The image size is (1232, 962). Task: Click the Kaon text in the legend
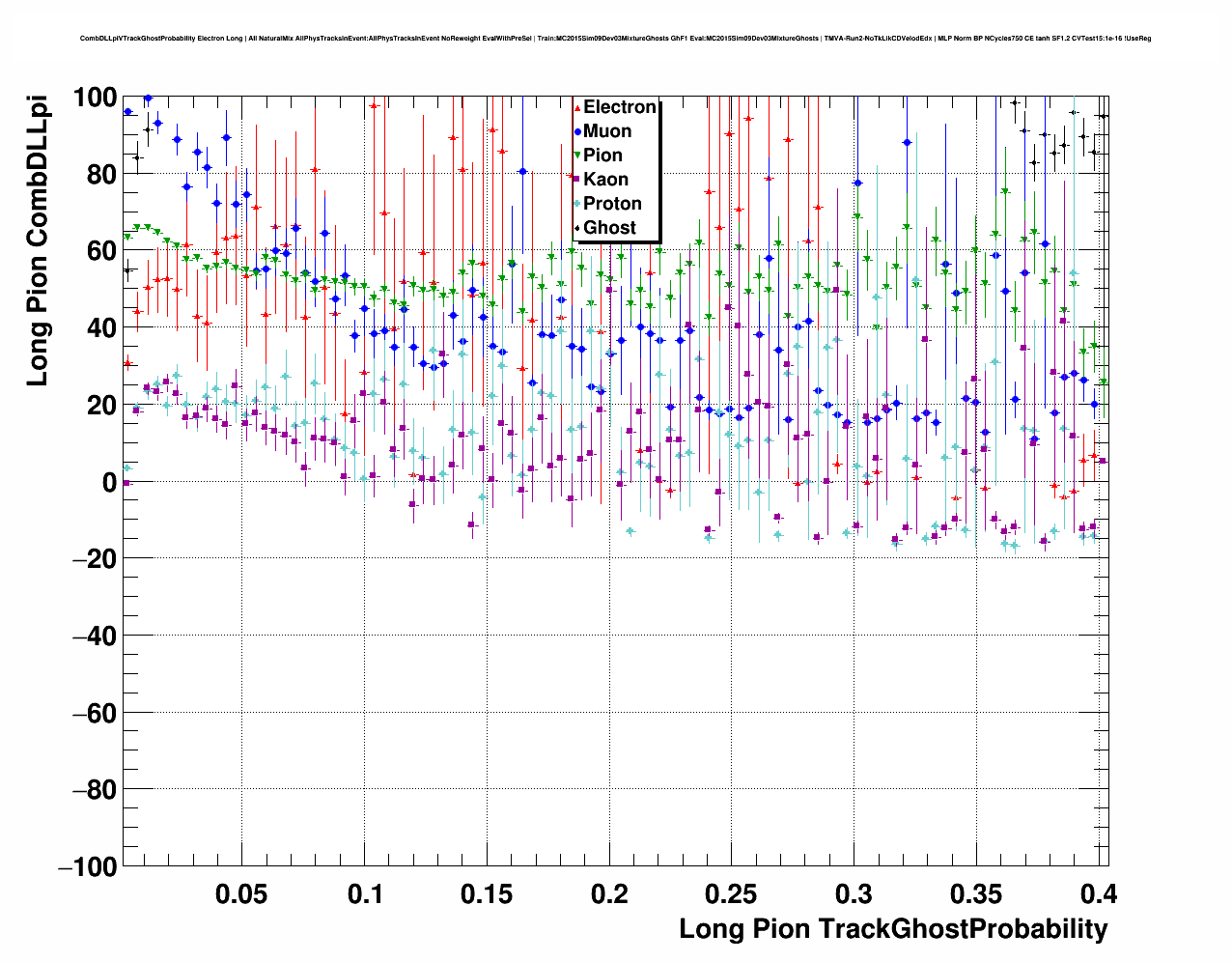point(605,180)
